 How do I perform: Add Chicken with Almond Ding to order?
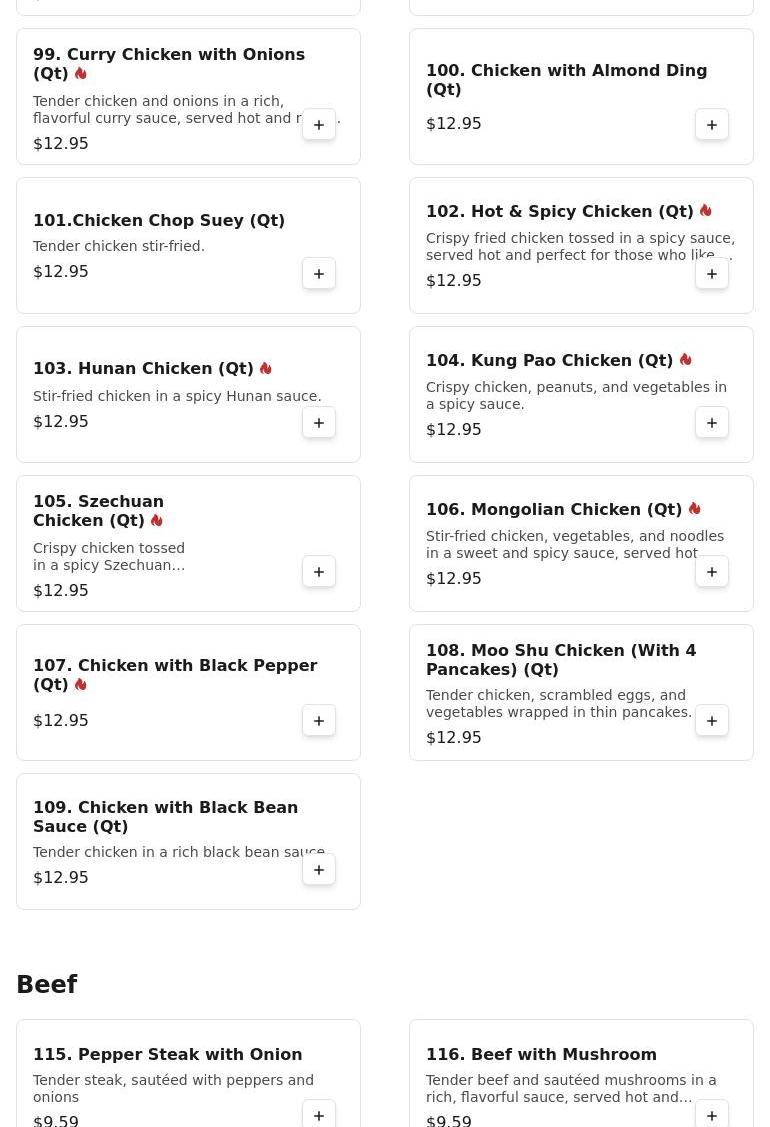711,124
